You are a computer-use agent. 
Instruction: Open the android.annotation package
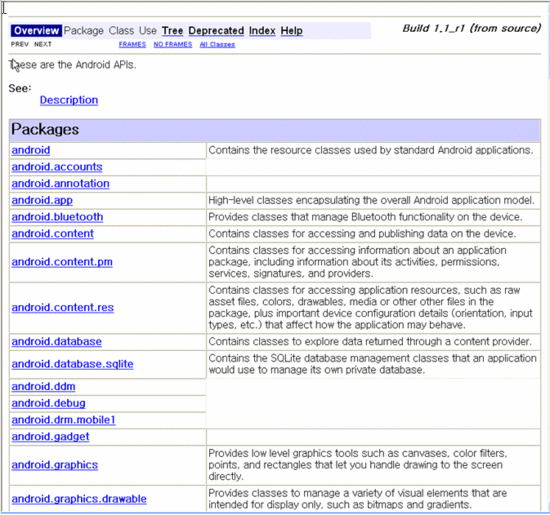tap(60, 183)
